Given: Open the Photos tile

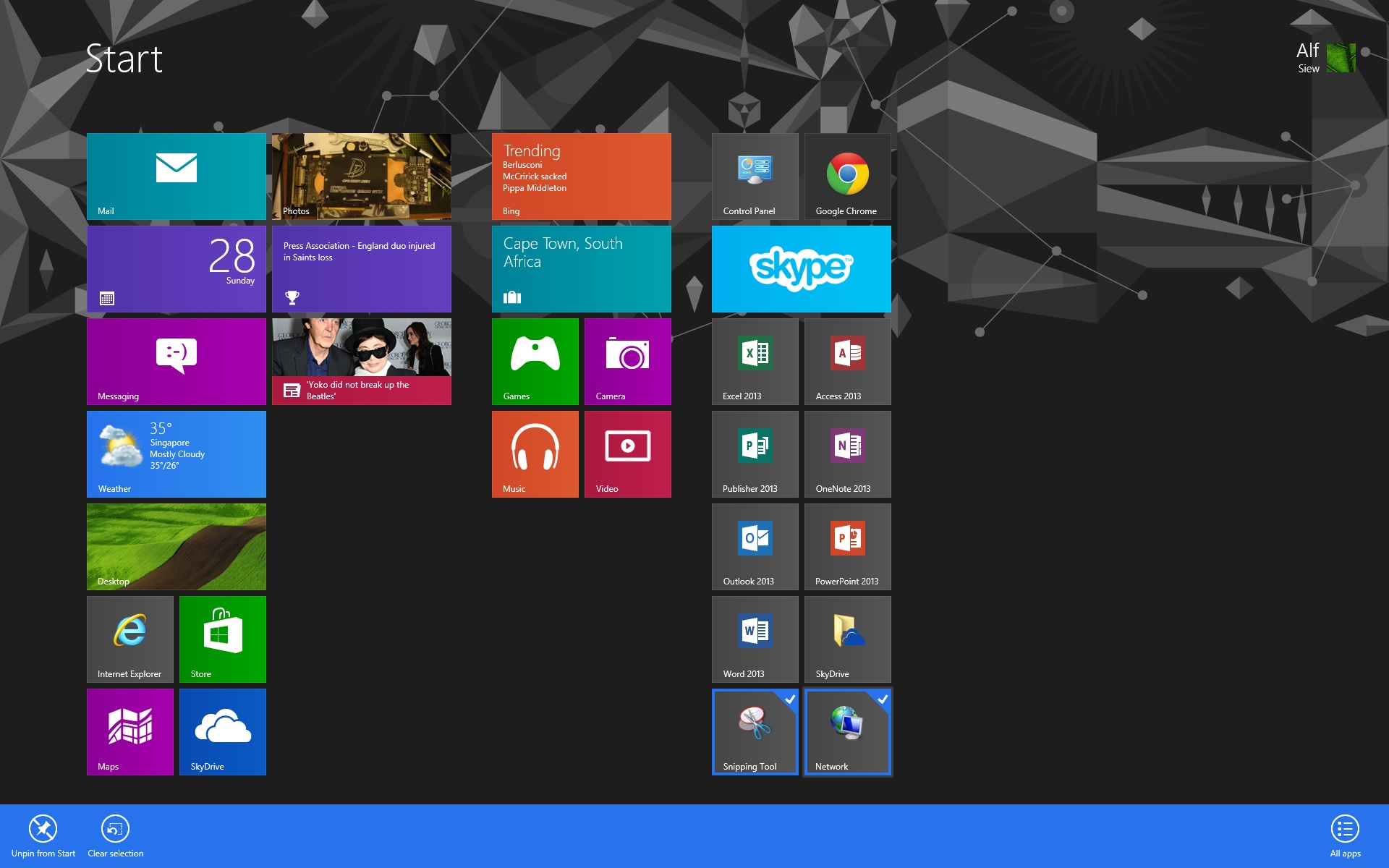Looking at the screenshot, I should click(362, 176).
